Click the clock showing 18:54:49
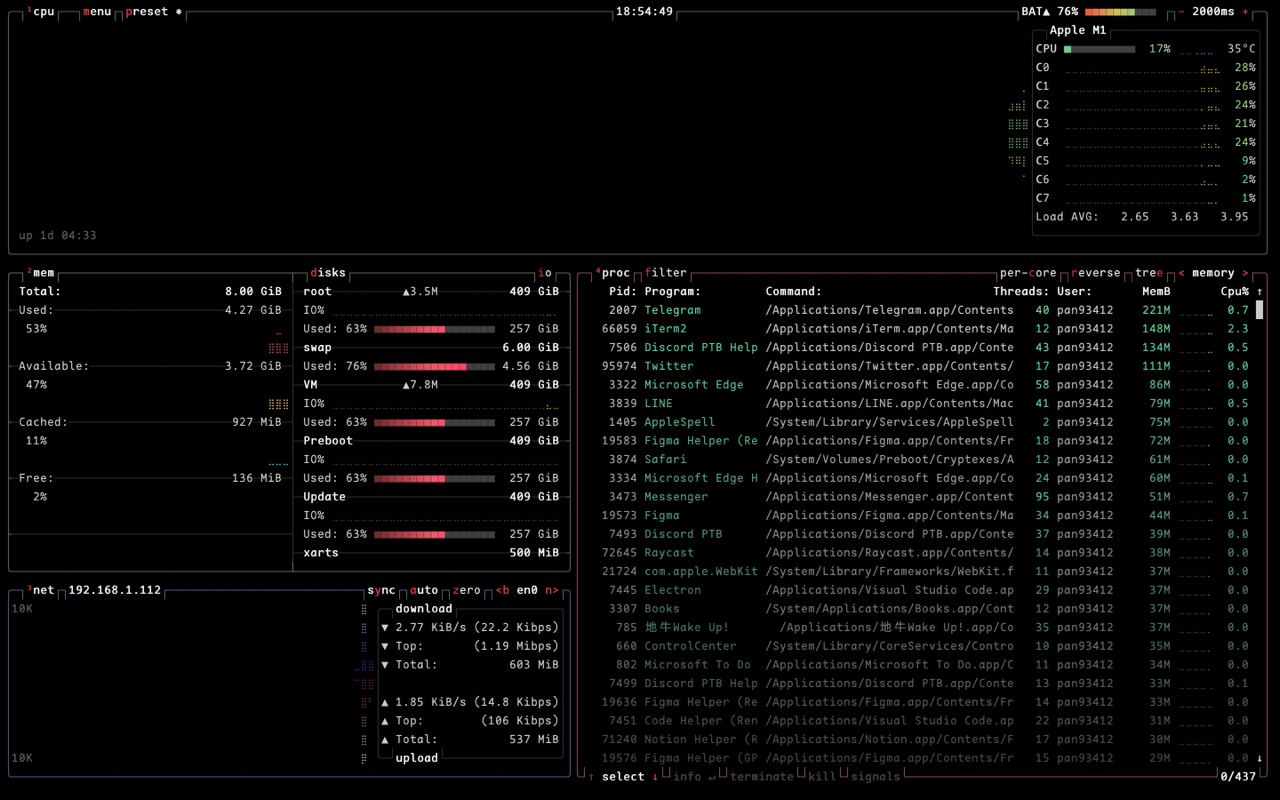The image size is (1280, 800). 644,12
